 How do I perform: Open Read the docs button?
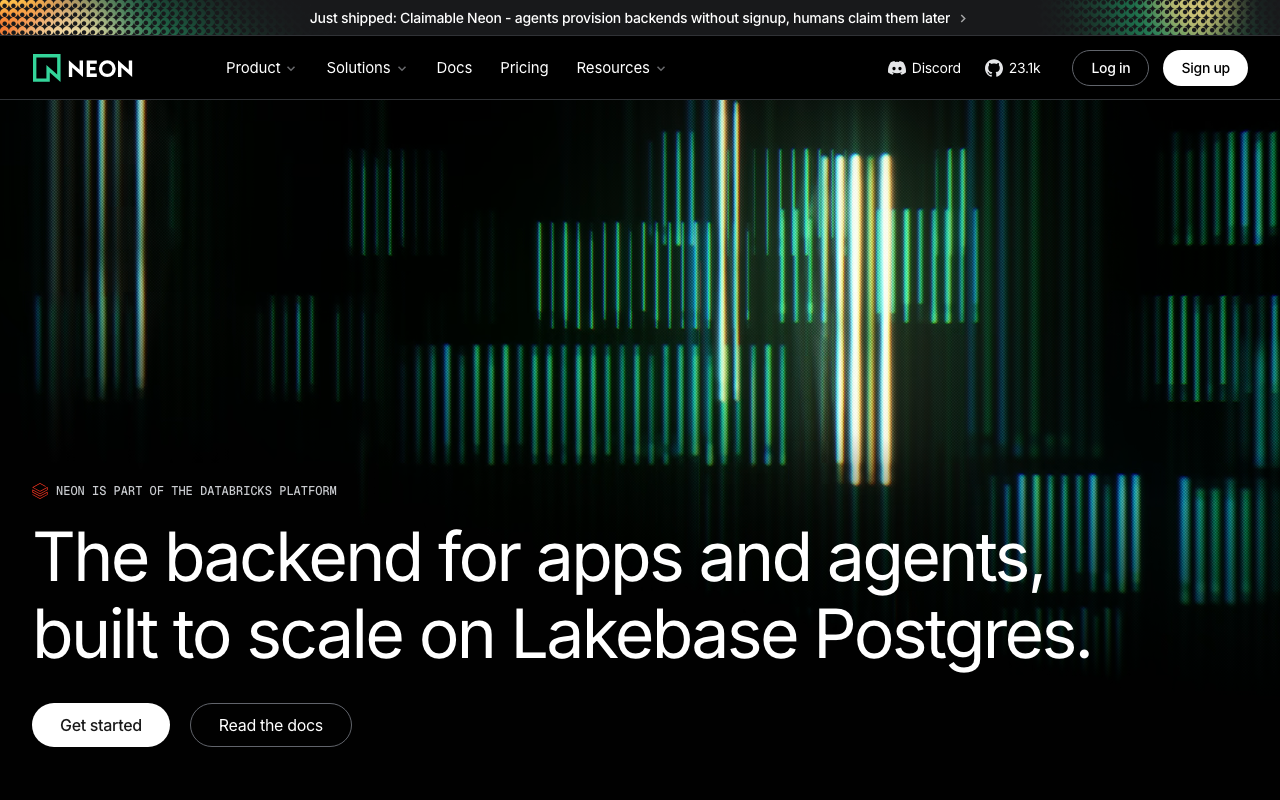click(271, 725)
